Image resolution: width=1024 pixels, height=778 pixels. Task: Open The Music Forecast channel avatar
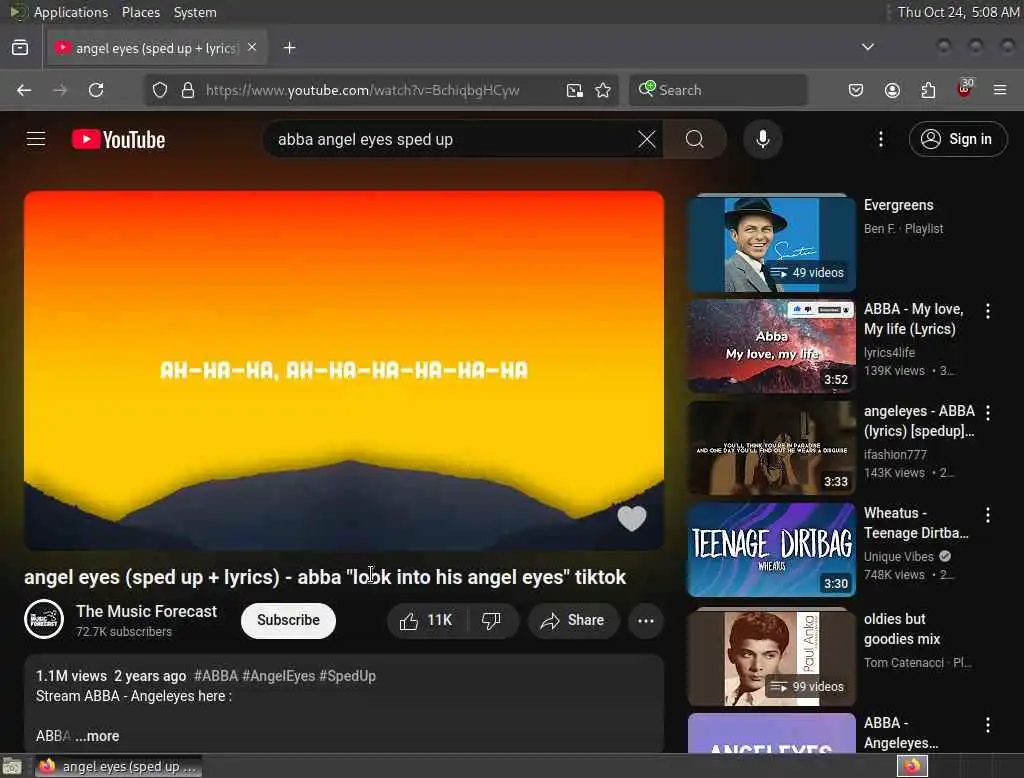point(44,619)
